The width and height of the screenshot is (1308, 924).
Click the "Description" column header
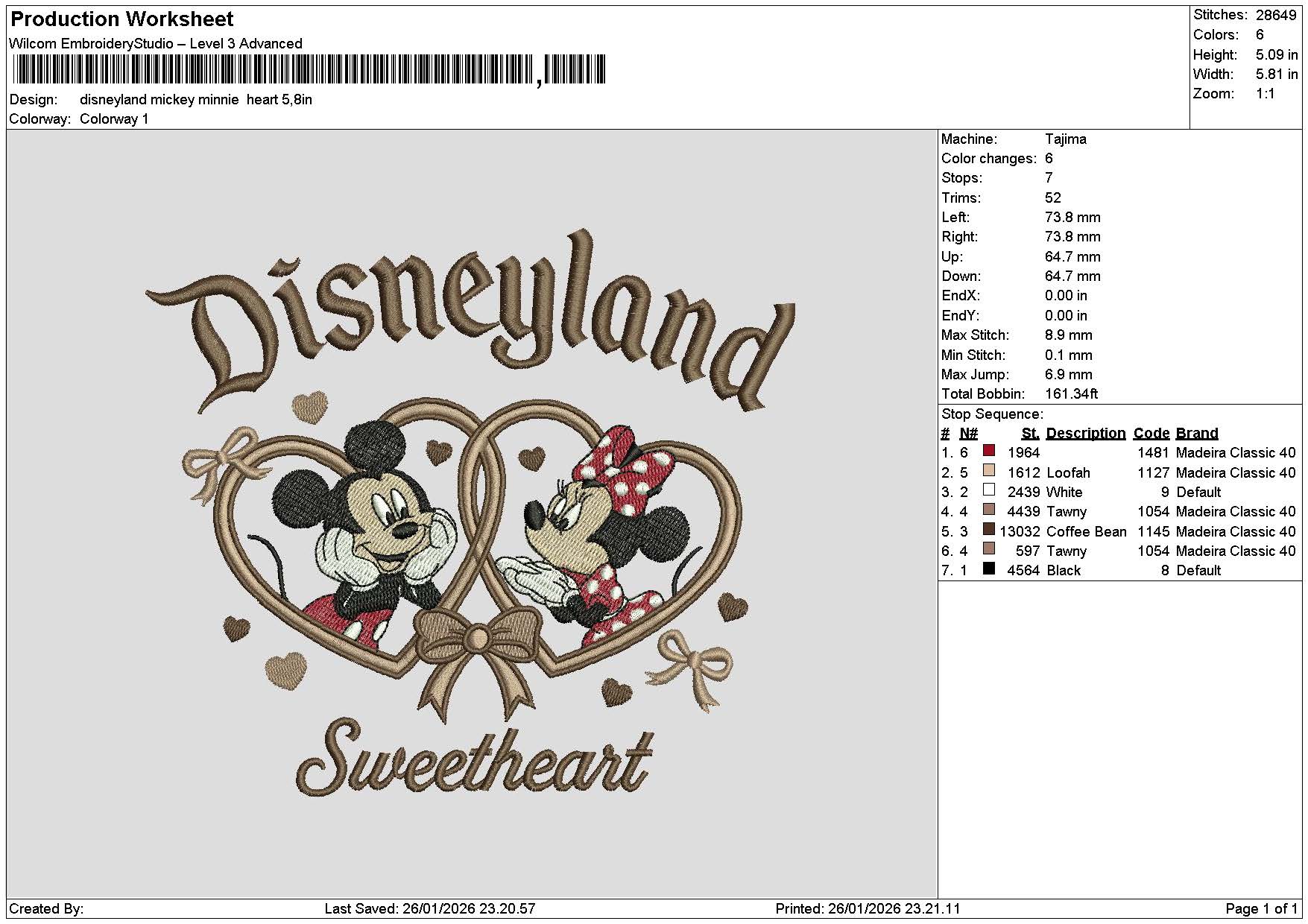1086,434
